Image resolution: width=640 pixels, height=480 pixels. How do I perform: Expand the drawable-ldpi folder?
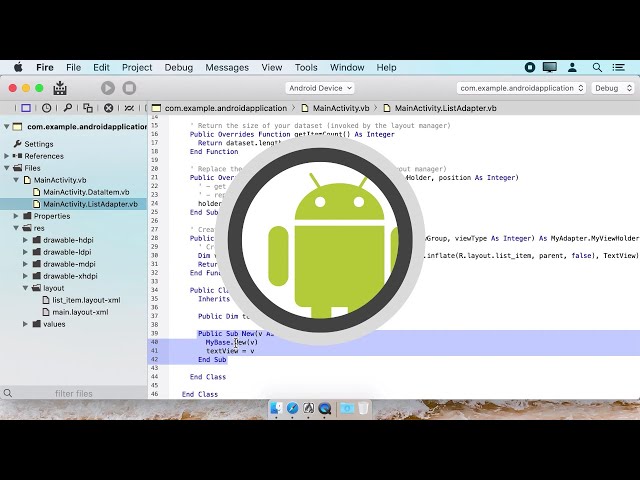coord(25,252)
